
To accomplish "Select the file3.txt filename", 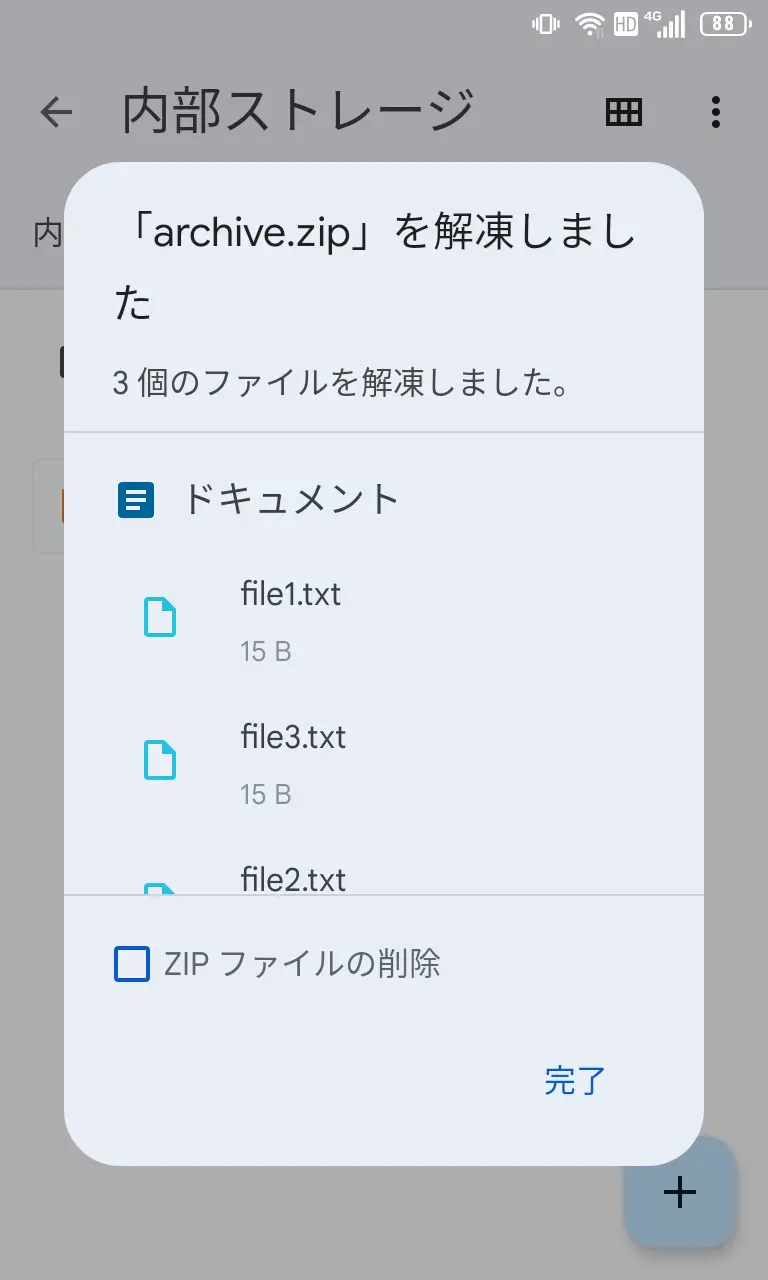I will tap(293, 737).
